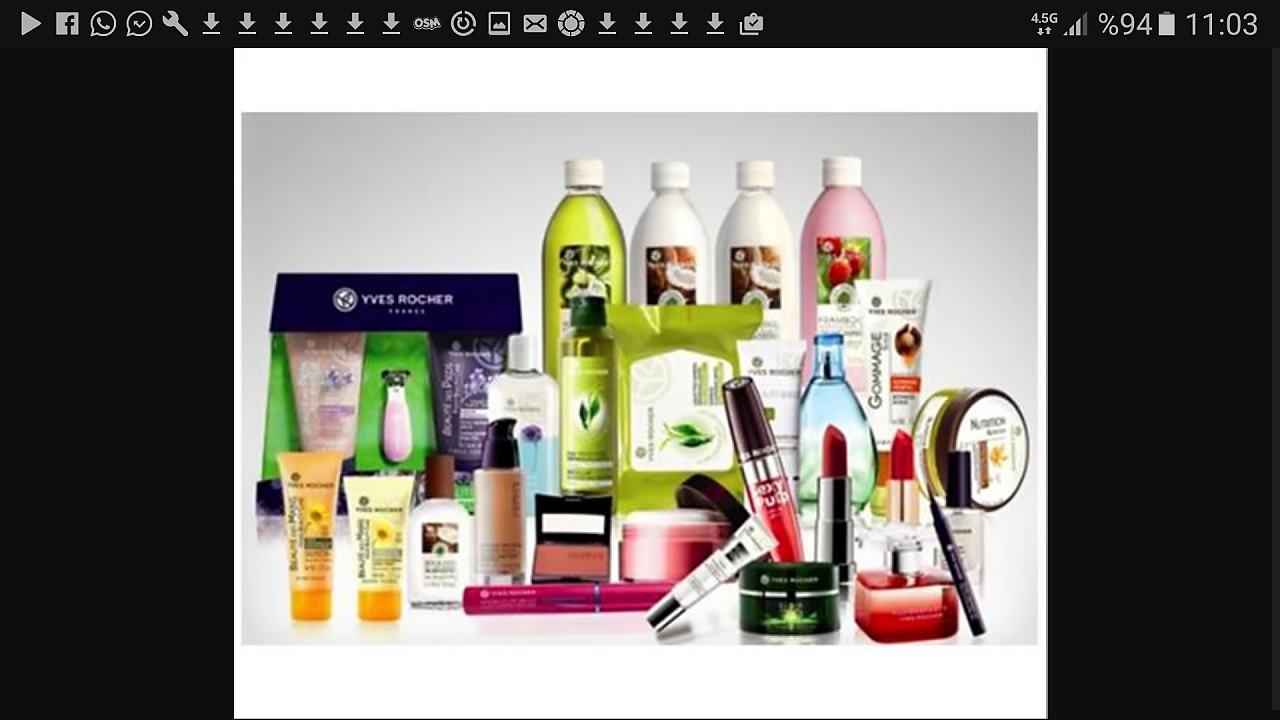1280x720 pixels.
Task: Open the email envelope notification icon
Action: pyautogui.click(x=535, y=23)
